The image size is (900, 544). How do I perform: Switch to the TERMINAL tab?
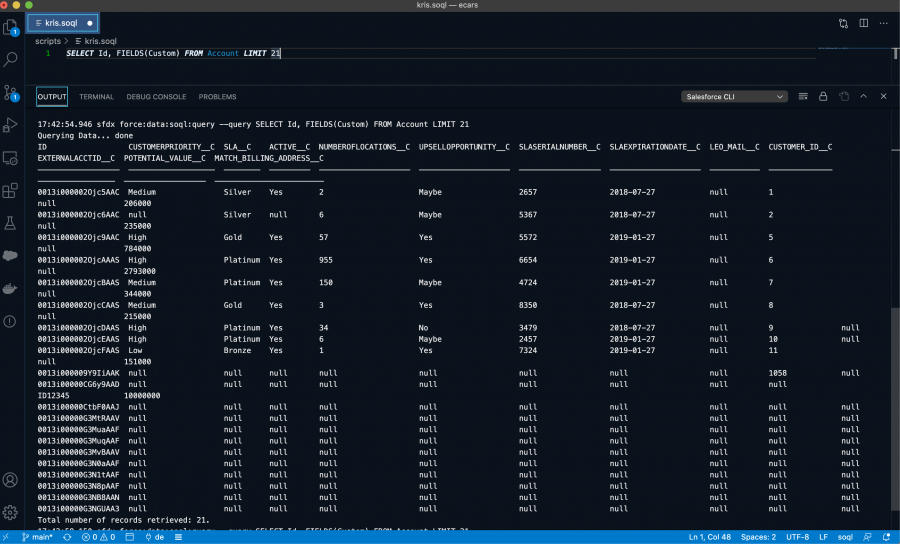click(x=96, y=96)
